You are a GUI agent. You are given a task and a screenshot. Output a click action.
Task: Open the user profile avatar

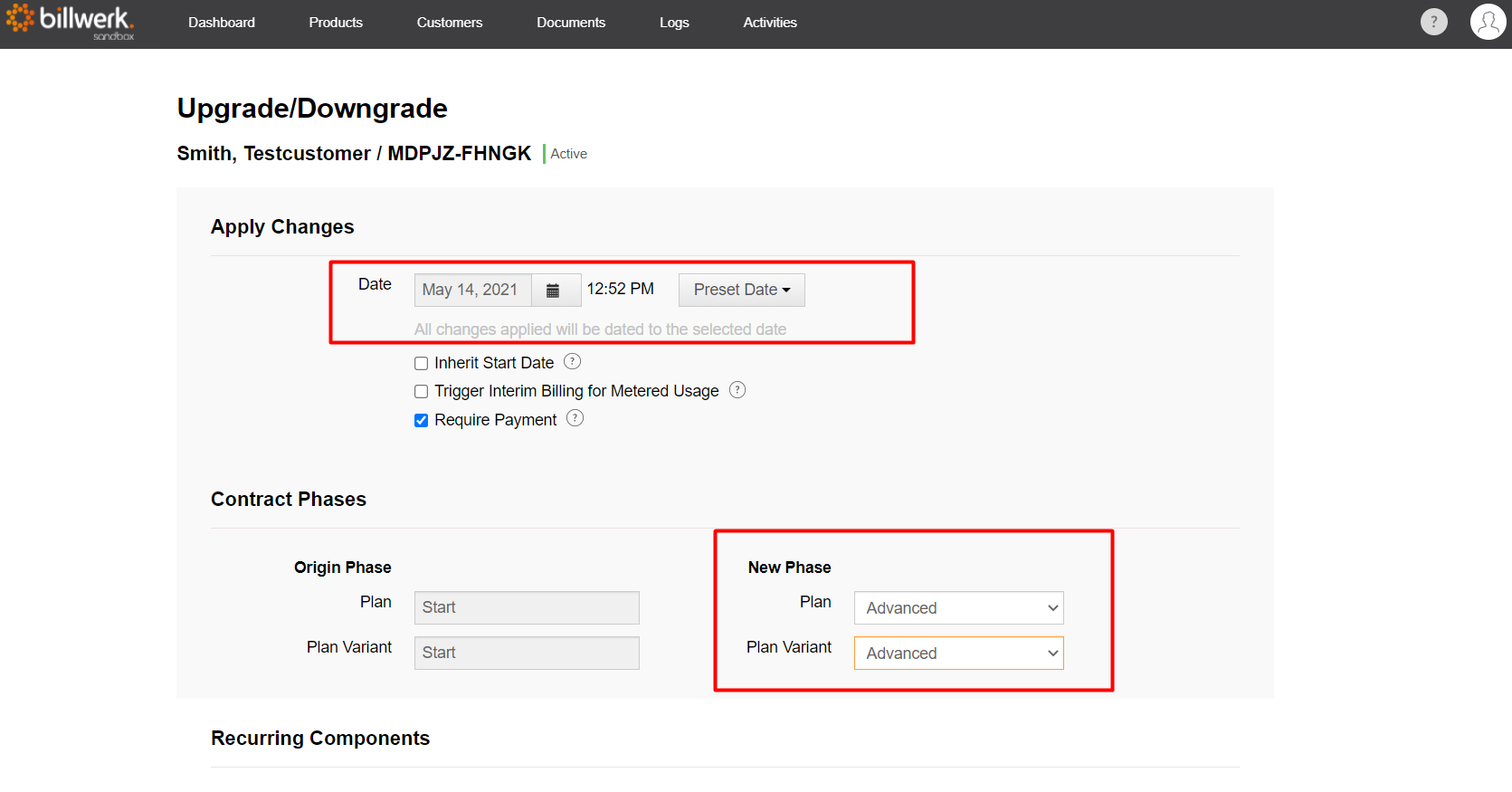coord(1488,22)
